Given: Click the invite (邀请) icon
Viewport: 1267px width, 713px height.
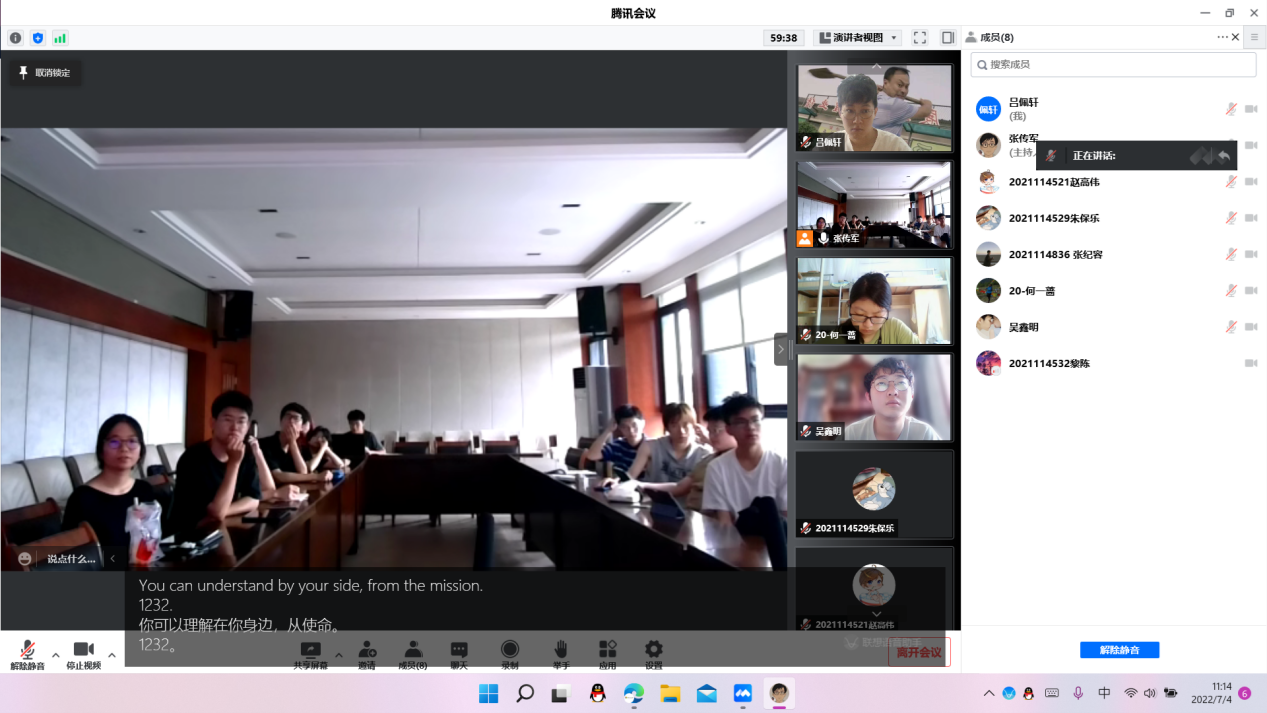Looking at the screenshot, I should pos(367,653).
